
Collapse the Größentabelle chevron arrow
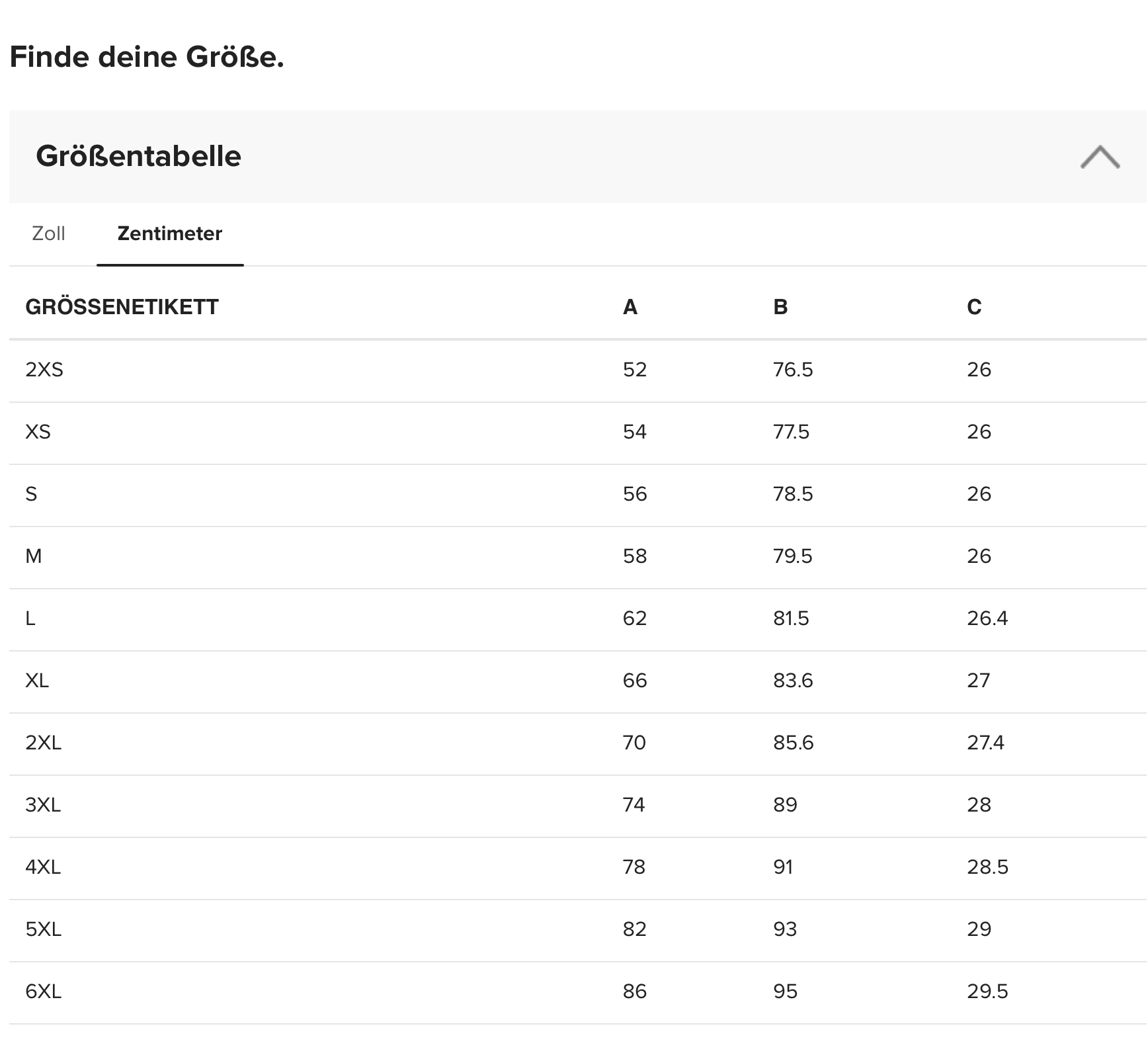pos(1100,157)
